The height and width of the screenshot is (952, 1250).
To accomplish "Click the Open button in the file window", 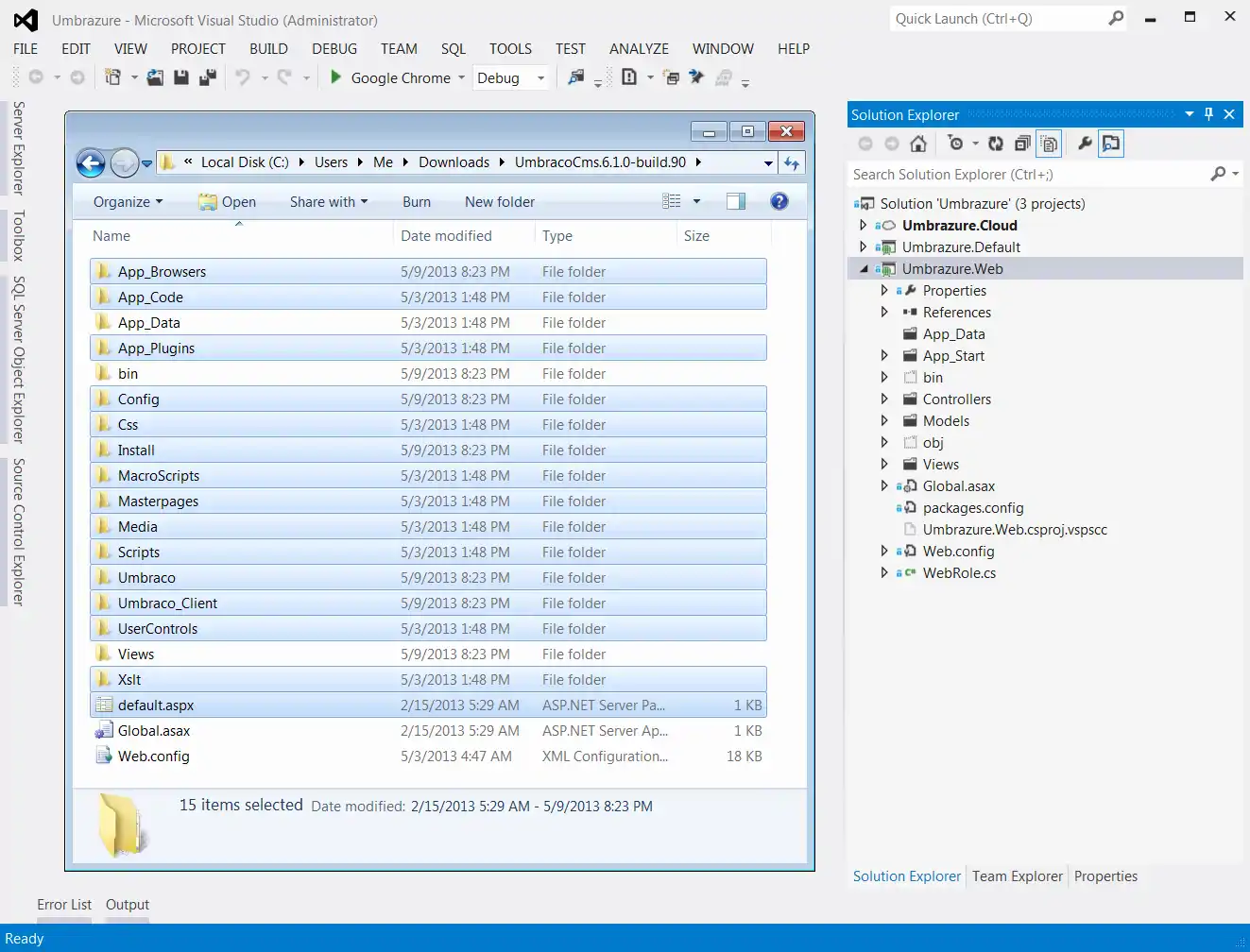I will (x=228, y=201).
